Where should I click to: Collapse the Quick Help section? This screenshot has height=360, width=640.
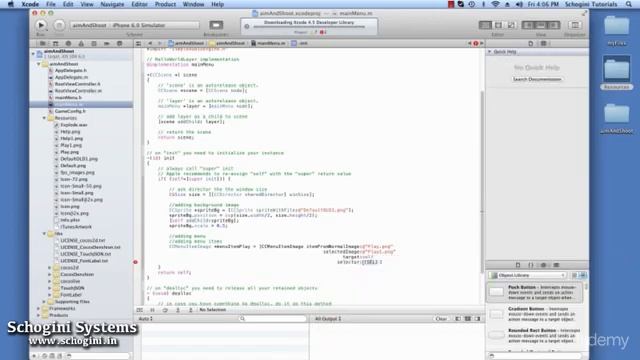click(489, 52)
